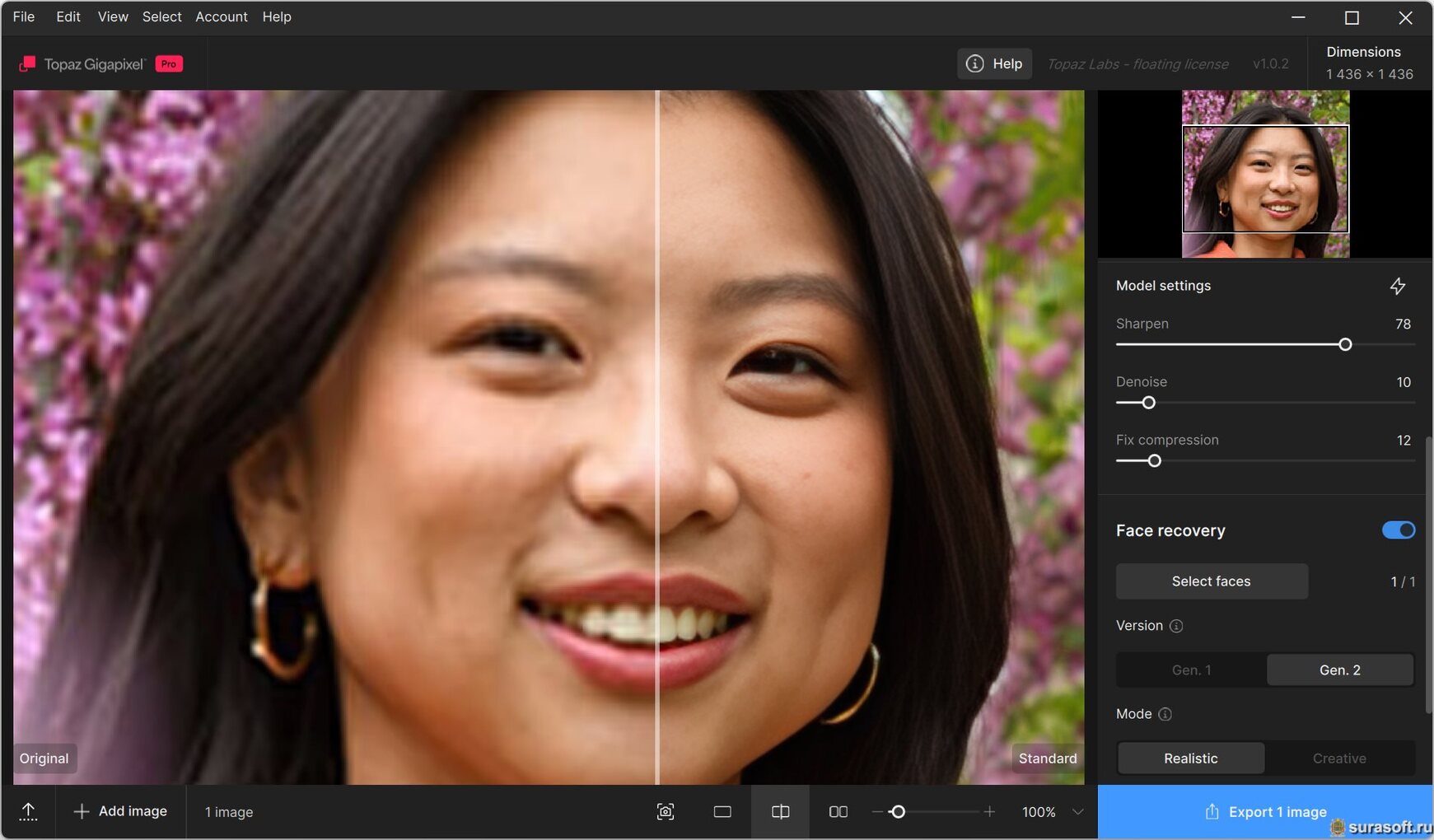The width and height of the screenshot is (1434, 840).
Task: Expand the 100% zoom level dropdown
Action: pos(1077,812)
